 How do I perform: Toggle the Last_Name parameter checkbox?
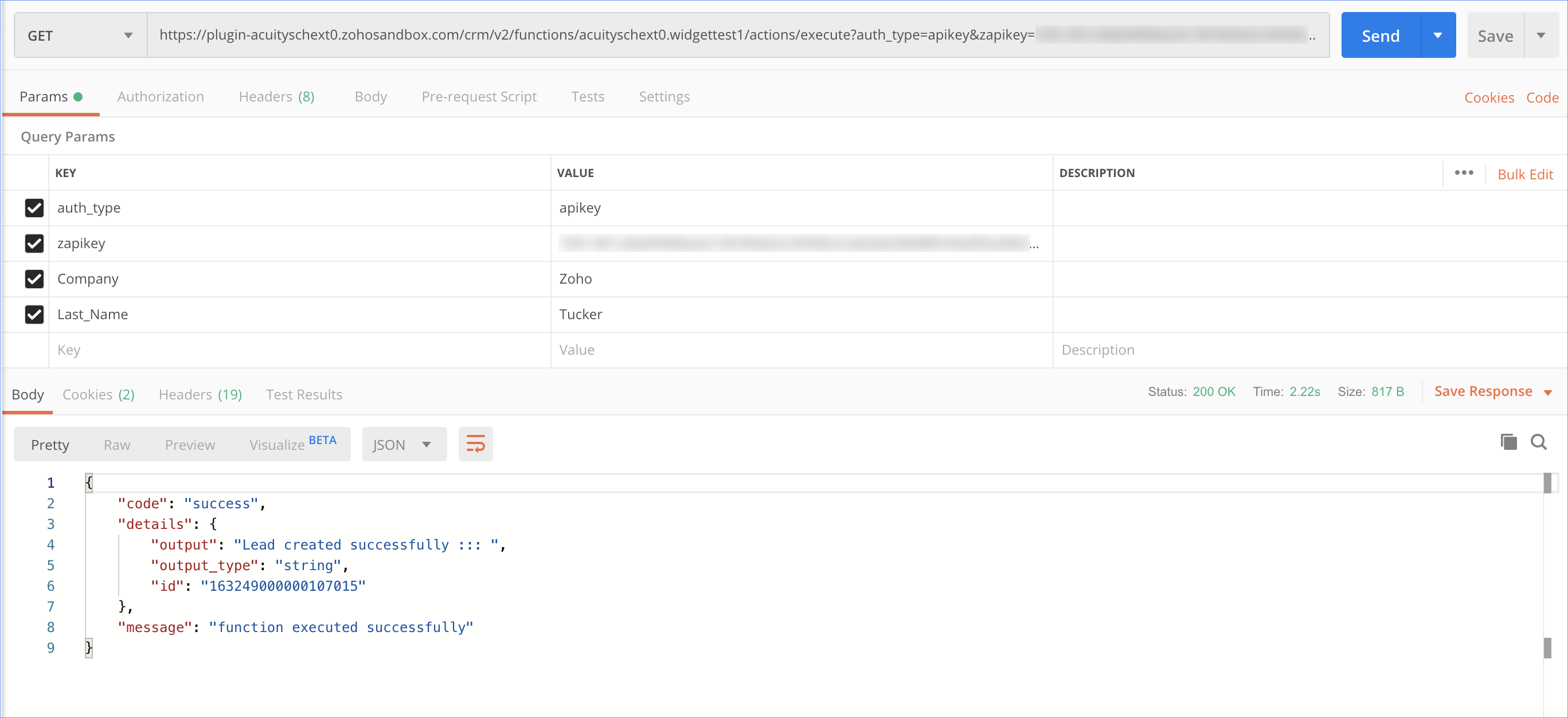34,315
